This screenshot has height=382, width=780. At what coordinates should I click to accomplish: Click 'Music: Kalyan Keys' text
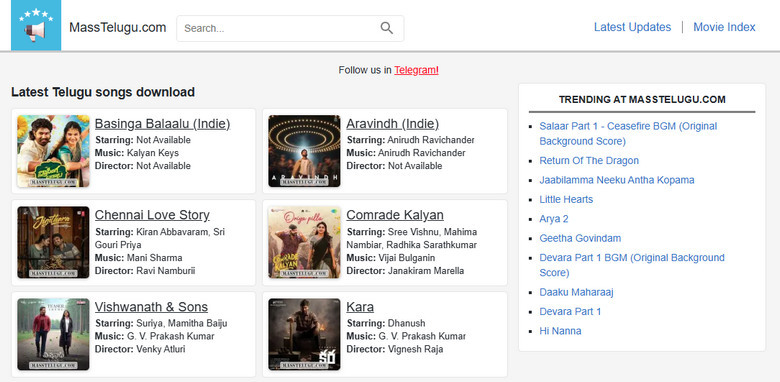coord(137,153)
